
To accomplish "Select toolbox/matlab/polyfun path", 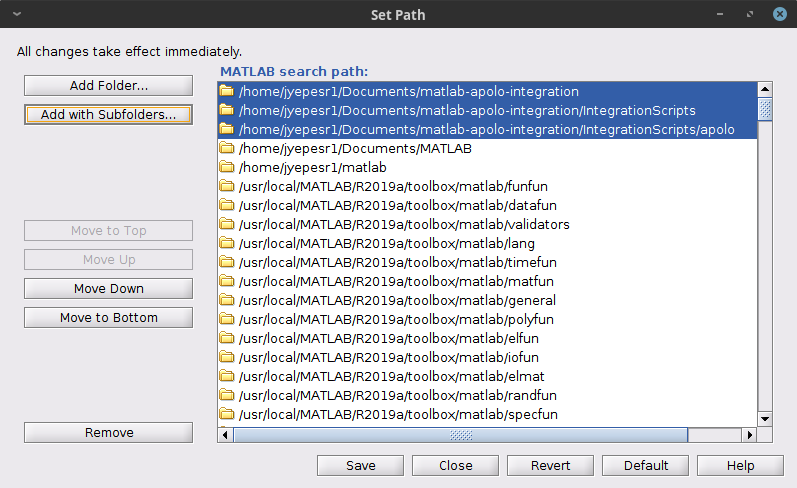I will click(x=487, y=319).
